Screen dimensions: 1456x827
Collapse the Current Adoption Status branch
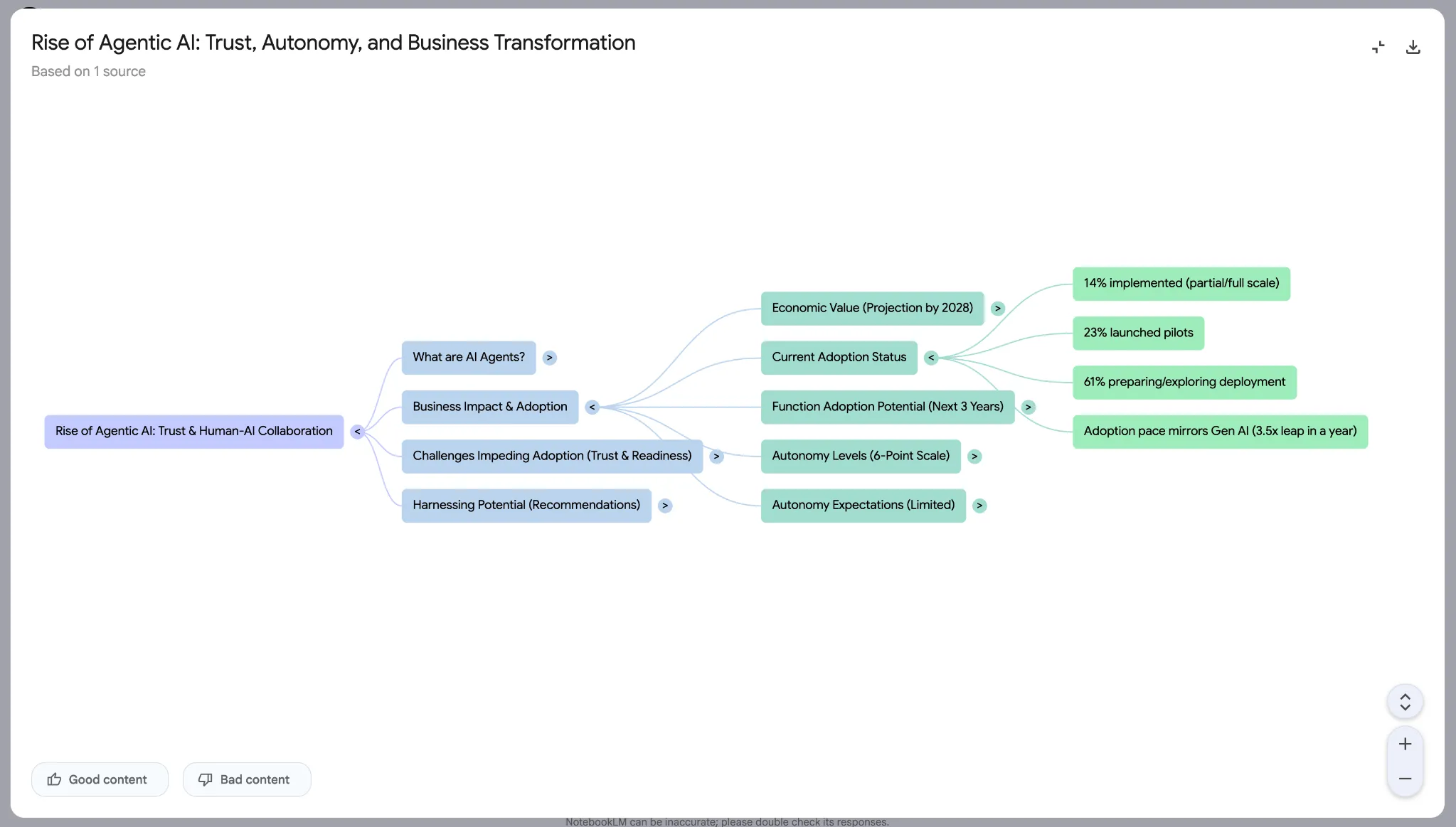tap(931, 358)
